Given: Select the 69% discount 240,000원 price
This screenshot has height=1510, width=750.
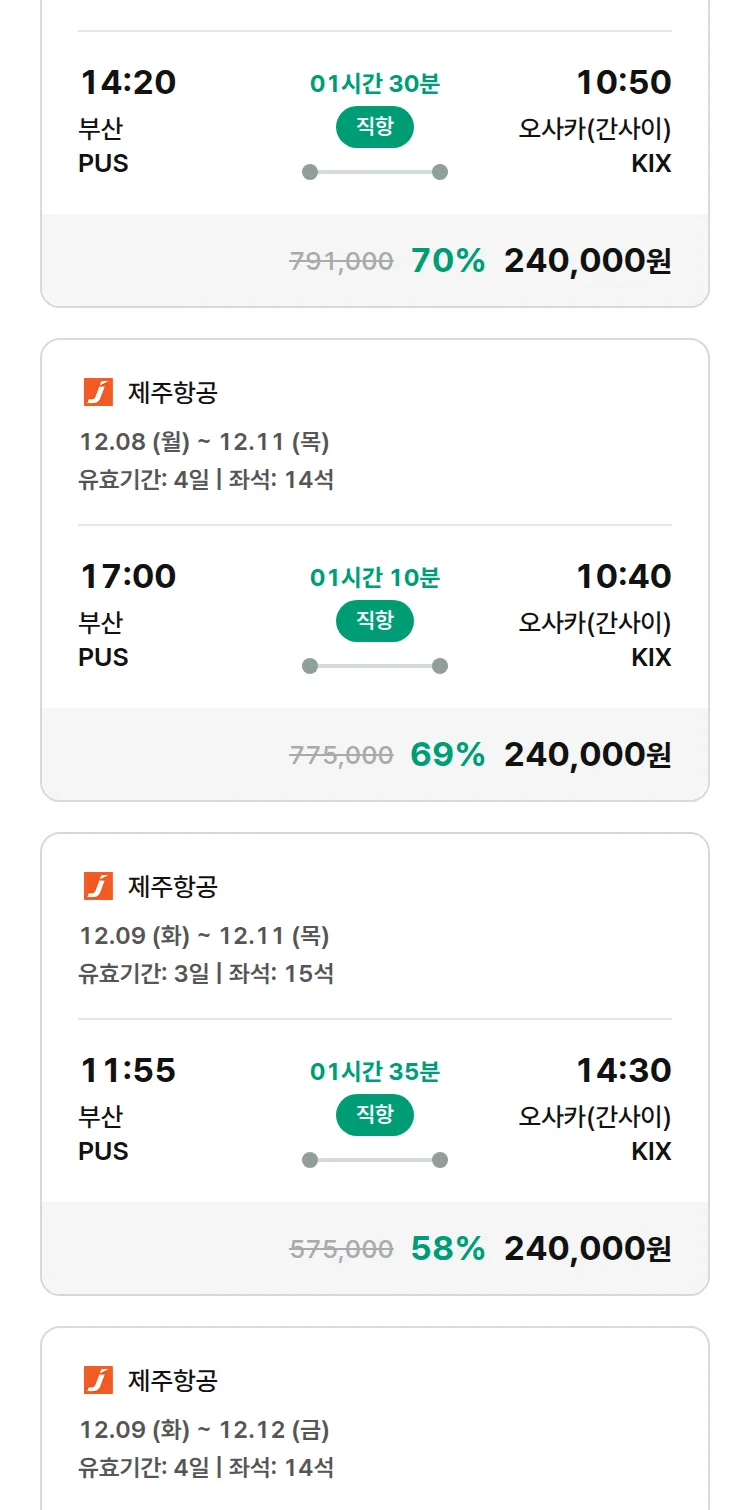Looking at the screenshot, I should click(587, 755).
